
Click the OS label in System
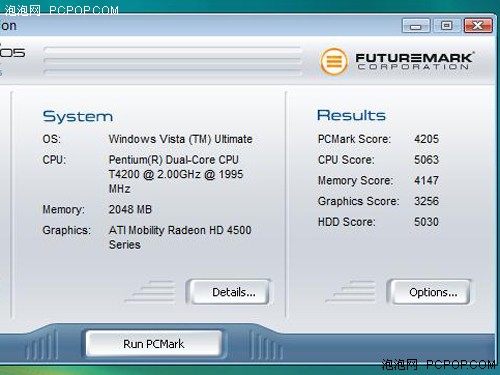coord(52,139)
